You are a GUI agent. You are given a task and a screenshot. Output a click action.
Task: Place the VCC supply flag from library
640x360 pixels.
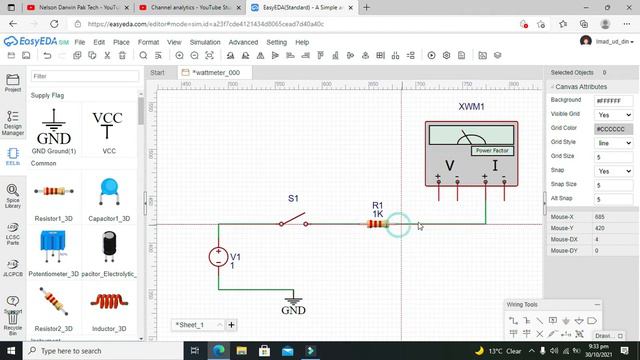tap(108, 131)
